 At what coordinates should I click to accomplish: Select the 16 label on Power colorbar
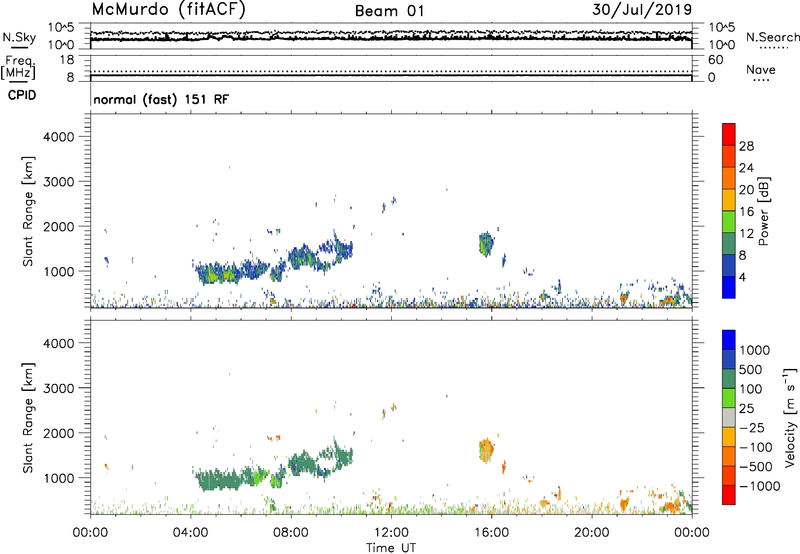(x=746, y=212)
